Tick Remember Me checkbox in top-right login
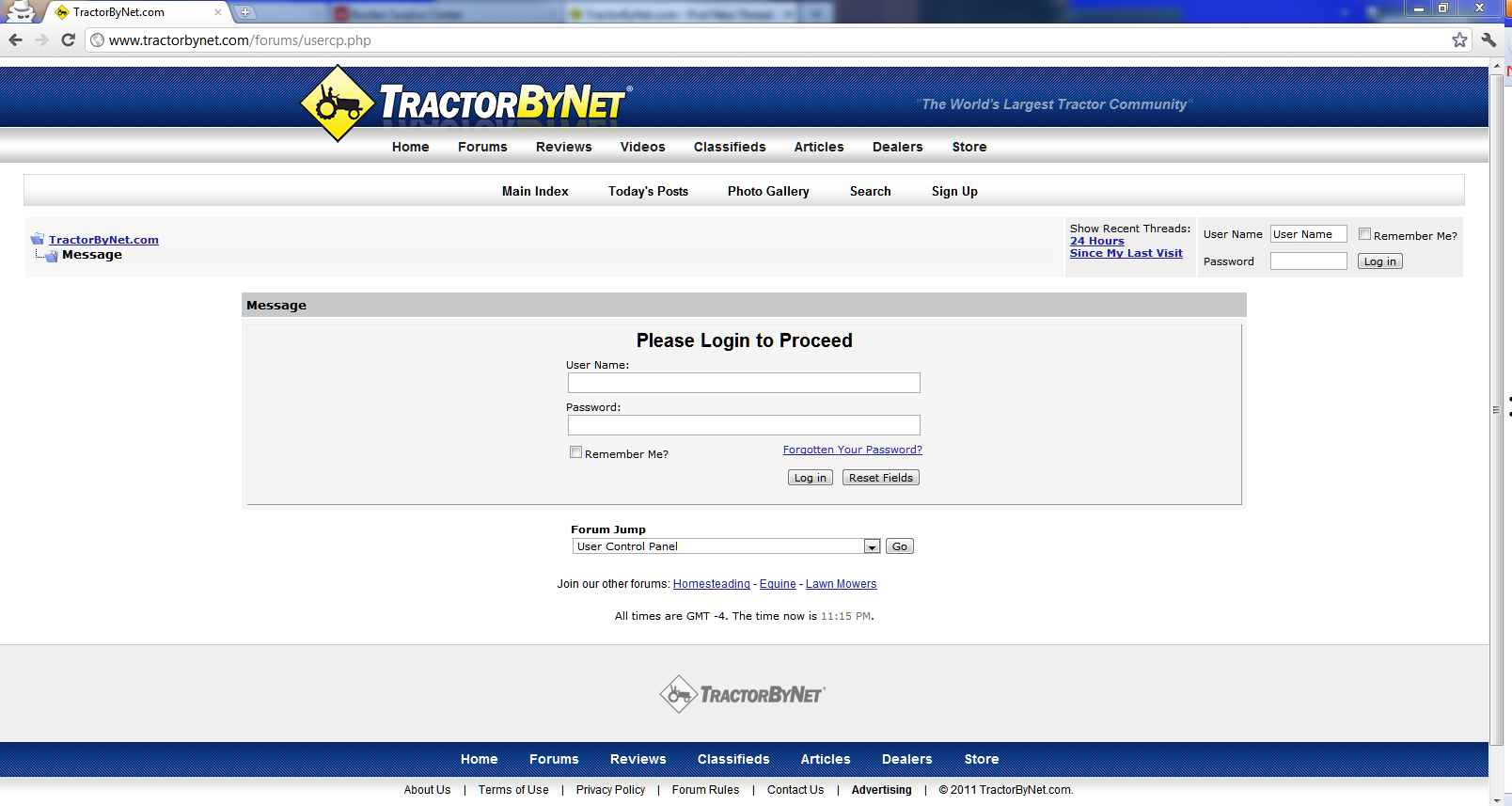The image size is (1512, 806). click(x=1364, y=234)
